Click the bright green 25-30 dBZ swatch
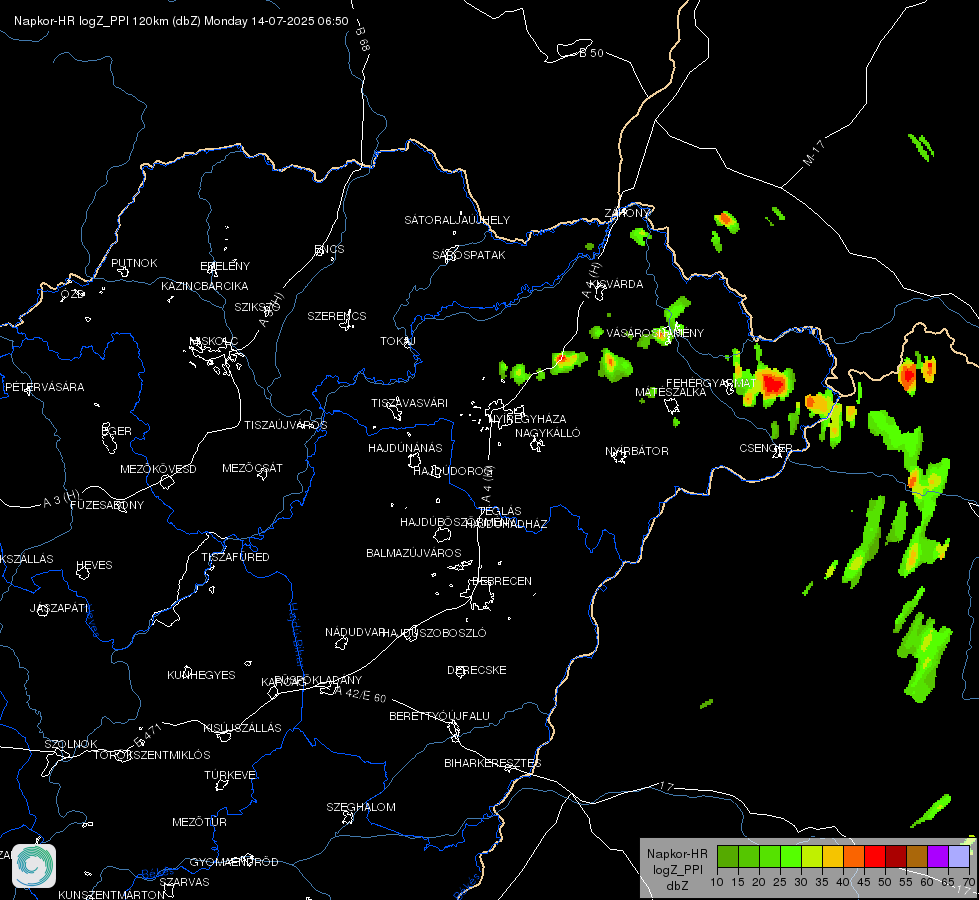Screen dimensions: 979x900 click(790, 856)
